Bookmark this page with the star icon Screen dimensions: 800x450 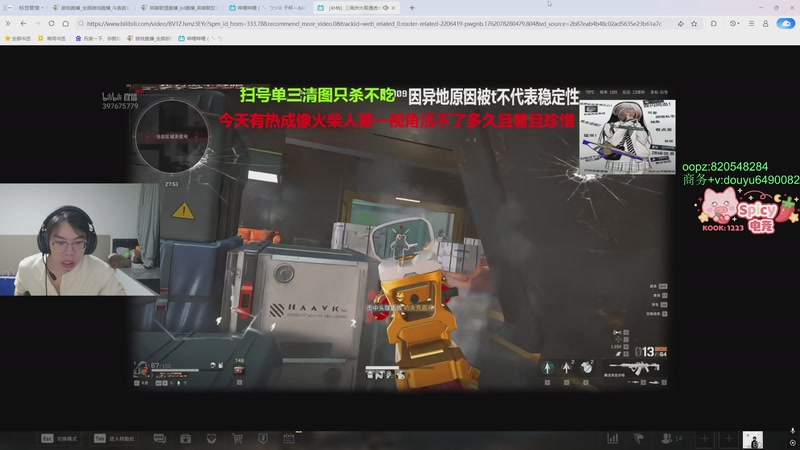click(694, 23)
